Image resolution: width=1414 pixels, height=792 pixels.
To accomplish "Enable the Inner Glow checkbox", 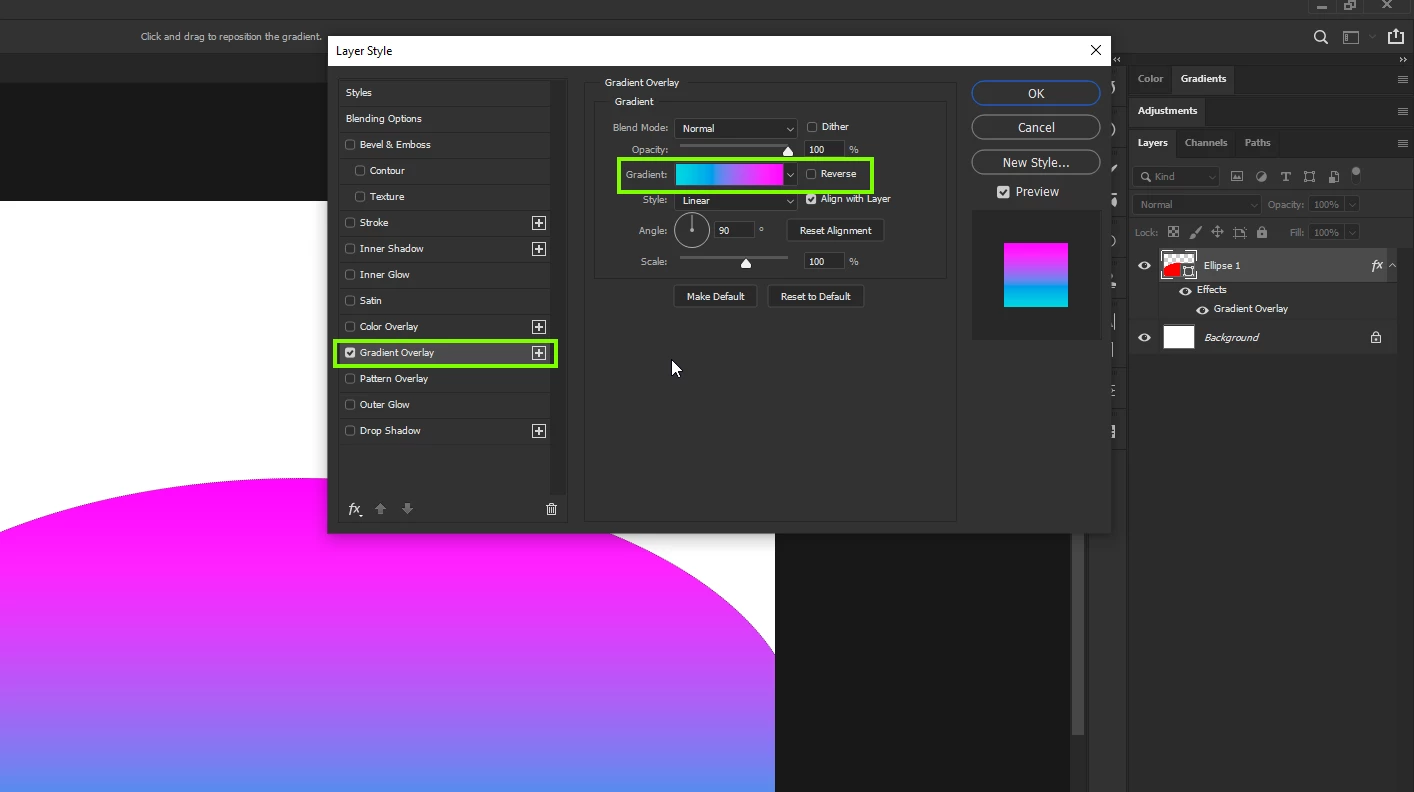I will [350, 275].
